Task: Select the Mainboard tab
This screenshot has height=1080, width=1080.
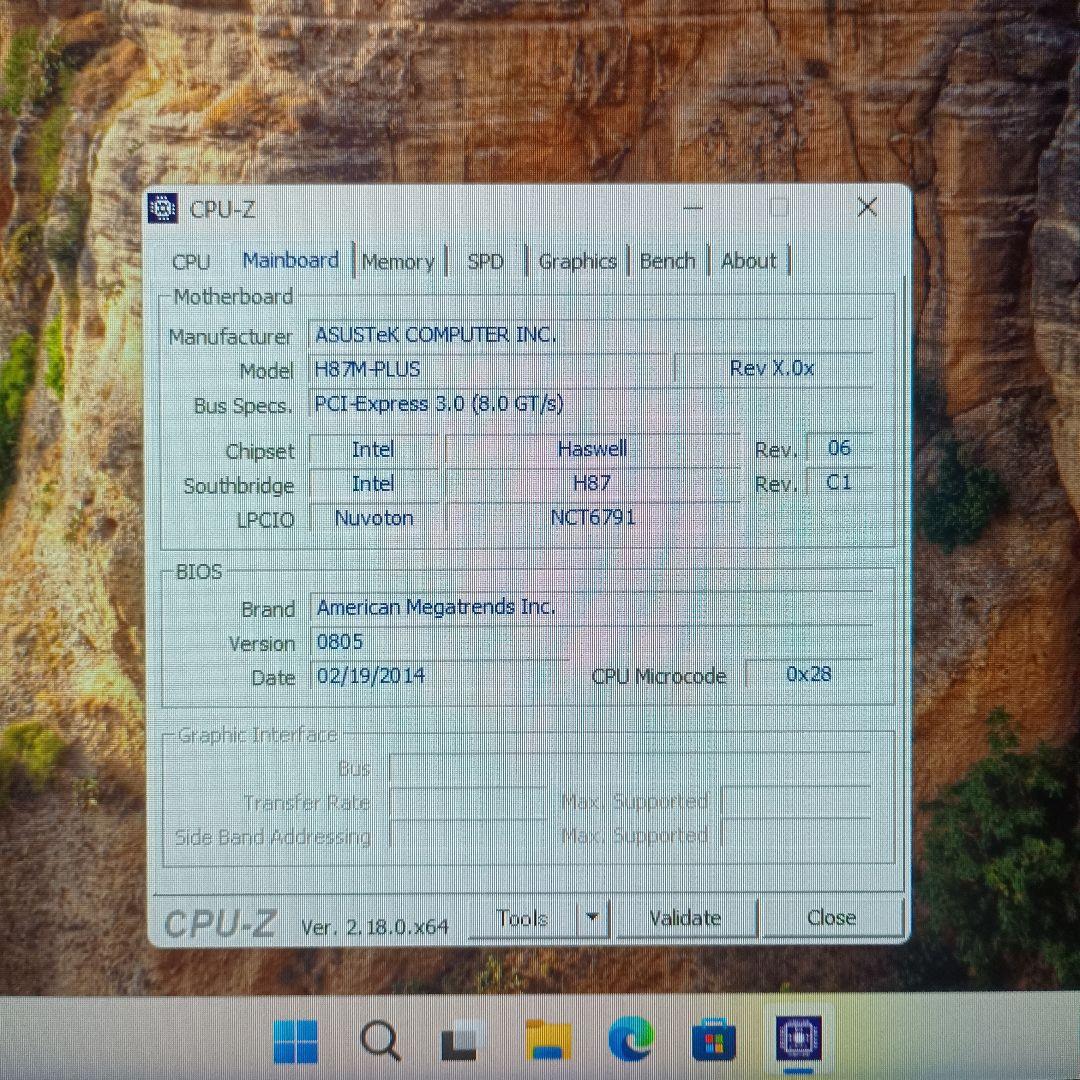Action: point(291,260)
